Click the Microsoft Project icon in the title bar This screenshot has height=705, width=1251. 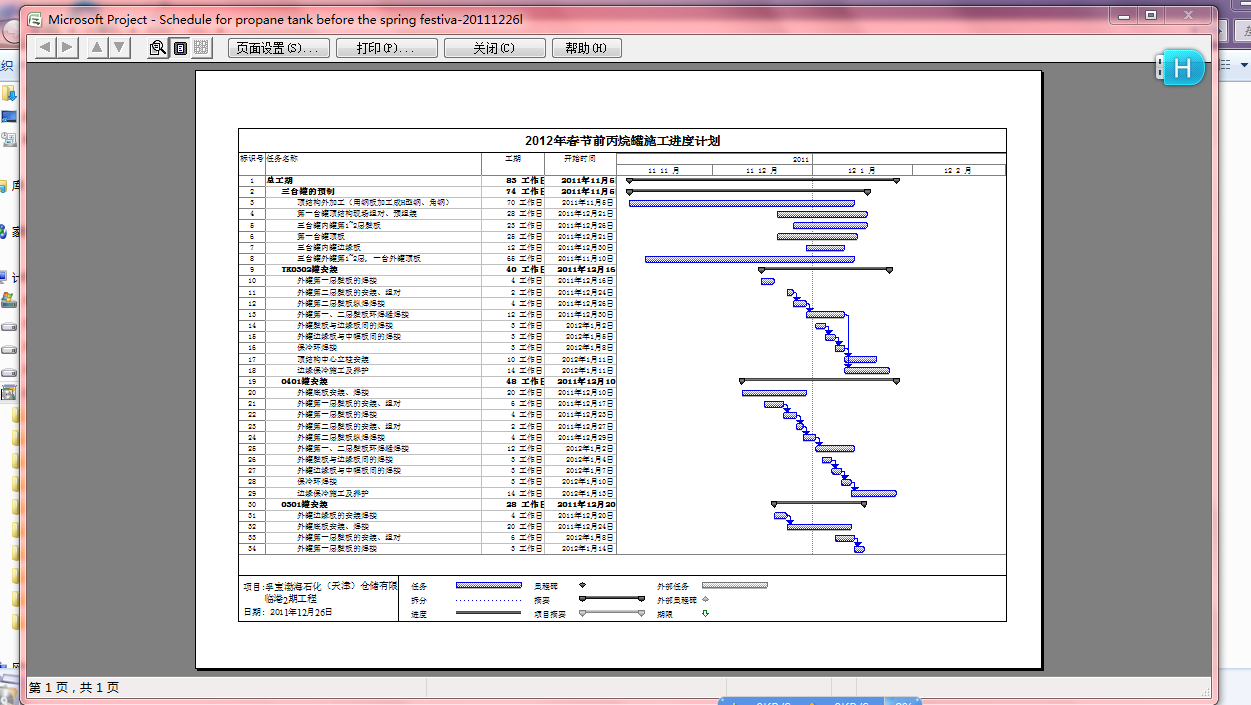pyautogui.click(x=36, y=17)
